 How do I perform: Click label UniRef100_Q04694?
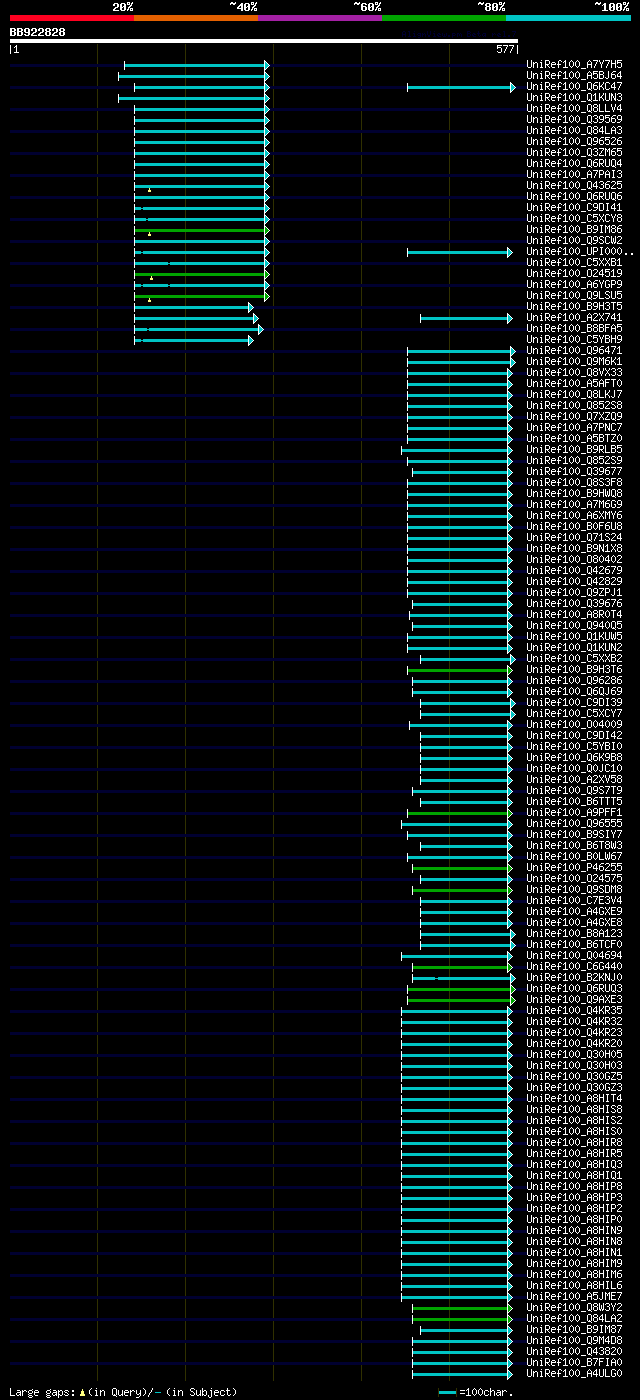pyautogui.click(x=574, y=956)
